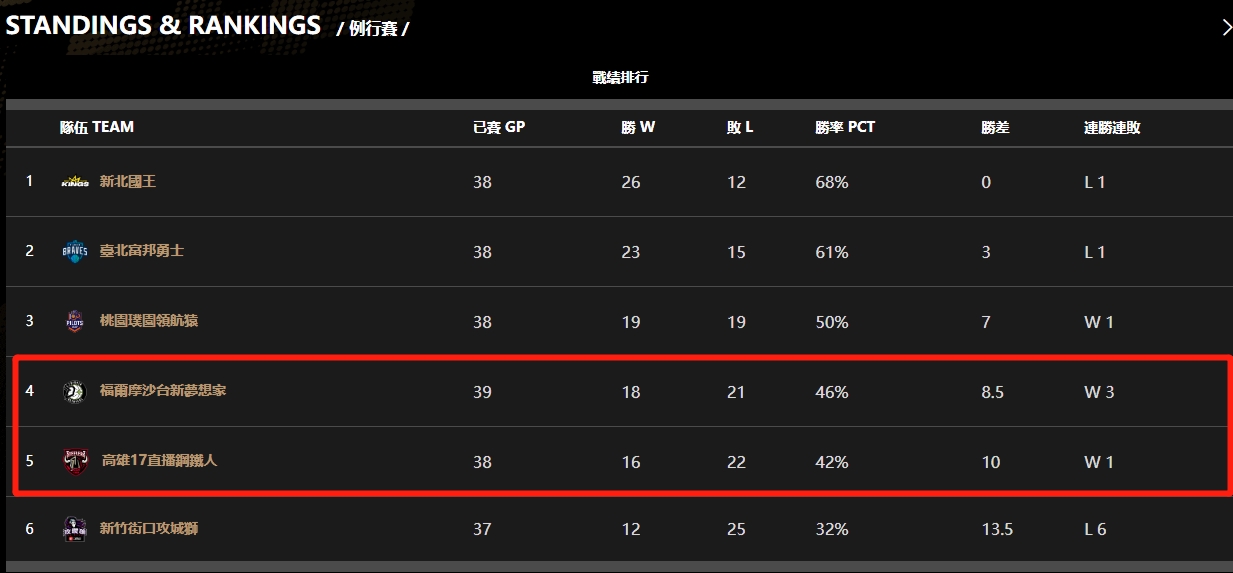1233x573 pixels.
Task: Click the Hsinchu Lioneers team logo
Action: (75, 529)
